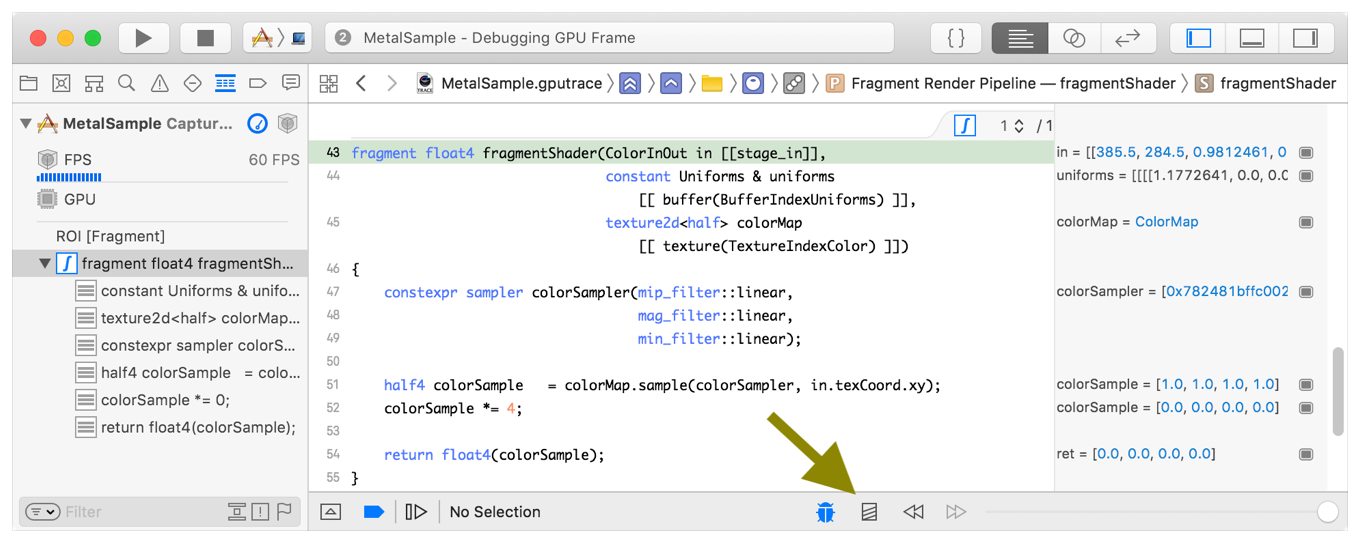This screenshot has width=1360, height=543.
Task: Switch to the Assistant editor overlapping circles
Action: pos(1074,38)
